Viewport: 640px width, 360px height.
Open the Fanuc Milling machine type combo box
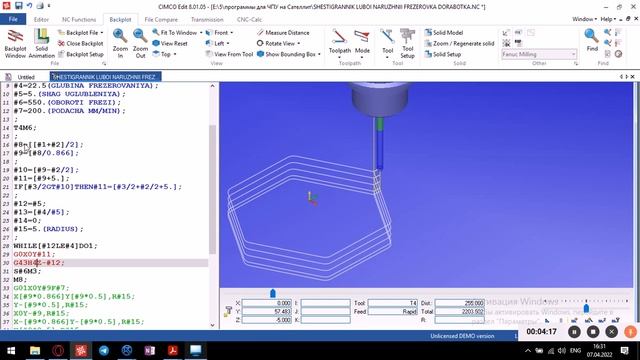(539, 54)
